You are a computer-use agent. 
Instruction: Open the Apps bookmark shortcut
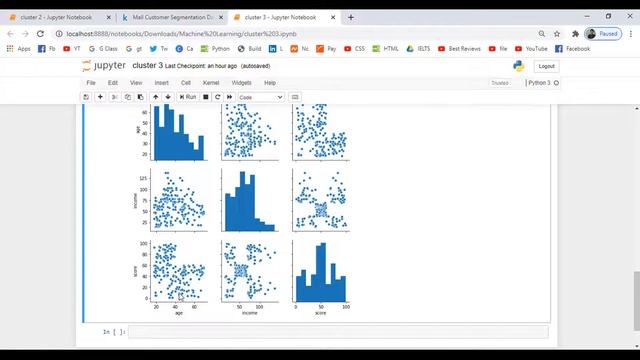(18, 49)
